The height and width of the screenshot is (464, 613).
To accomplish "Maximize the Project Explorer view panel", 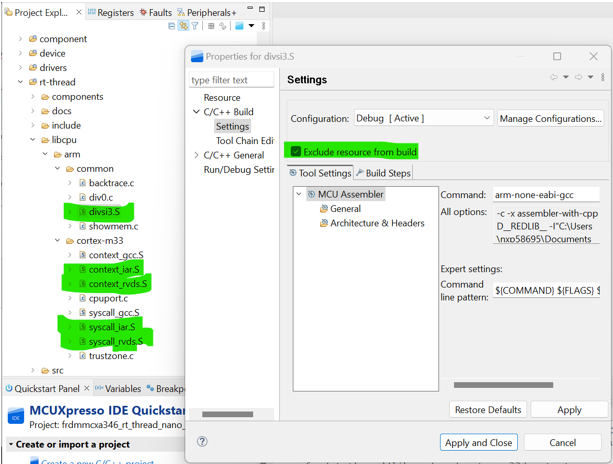I will click(262, 9).
